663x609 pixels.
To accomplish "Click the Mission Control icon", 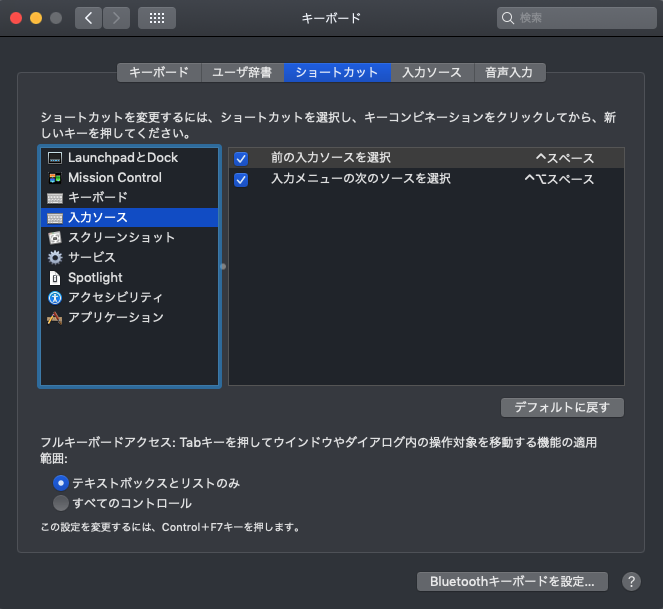I will click(55, 178).
